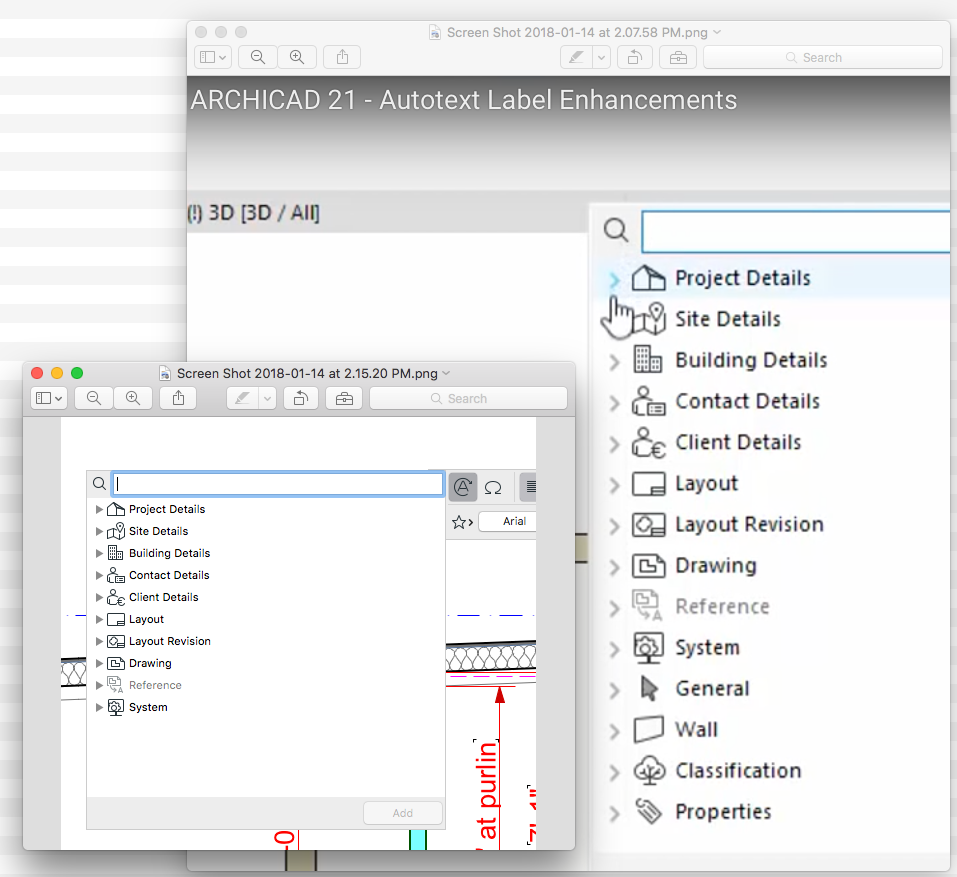Click the markup pen in front Preview window

point(242,399)
